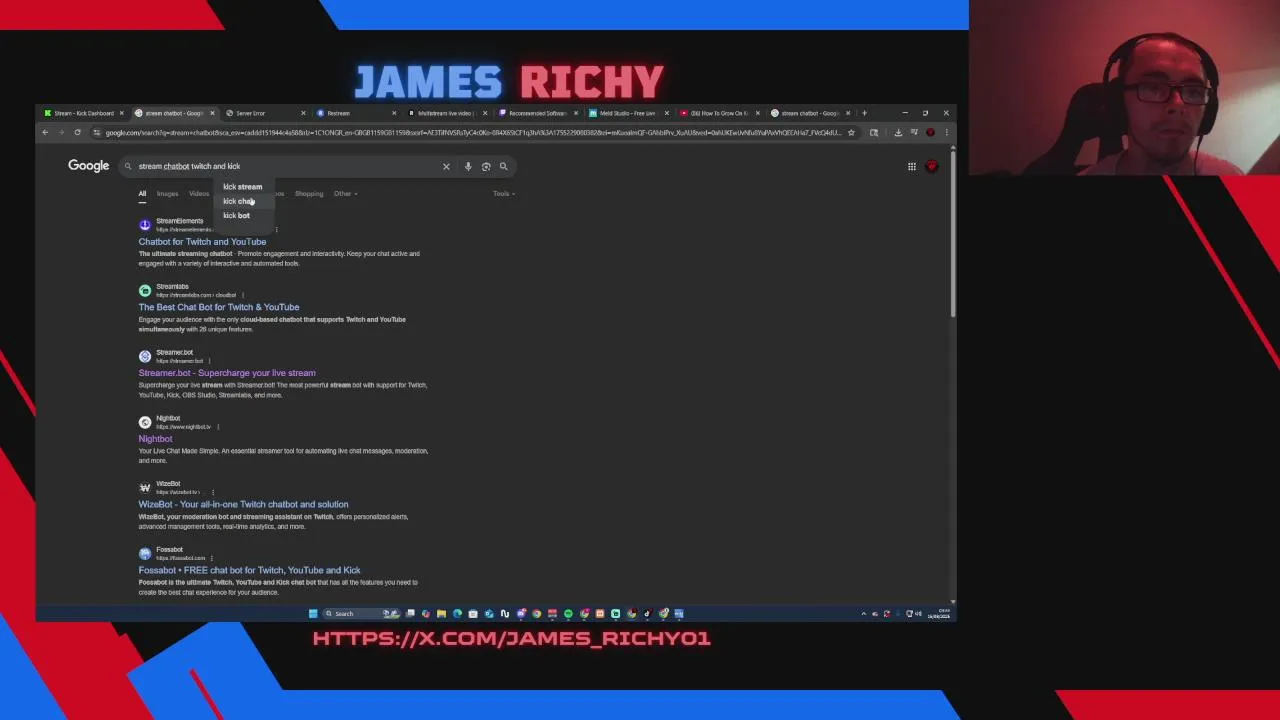The width and height of the screenshot is (1280, 720).
Task: Open a new browser tab with plus
Action: tap(864, 113)
